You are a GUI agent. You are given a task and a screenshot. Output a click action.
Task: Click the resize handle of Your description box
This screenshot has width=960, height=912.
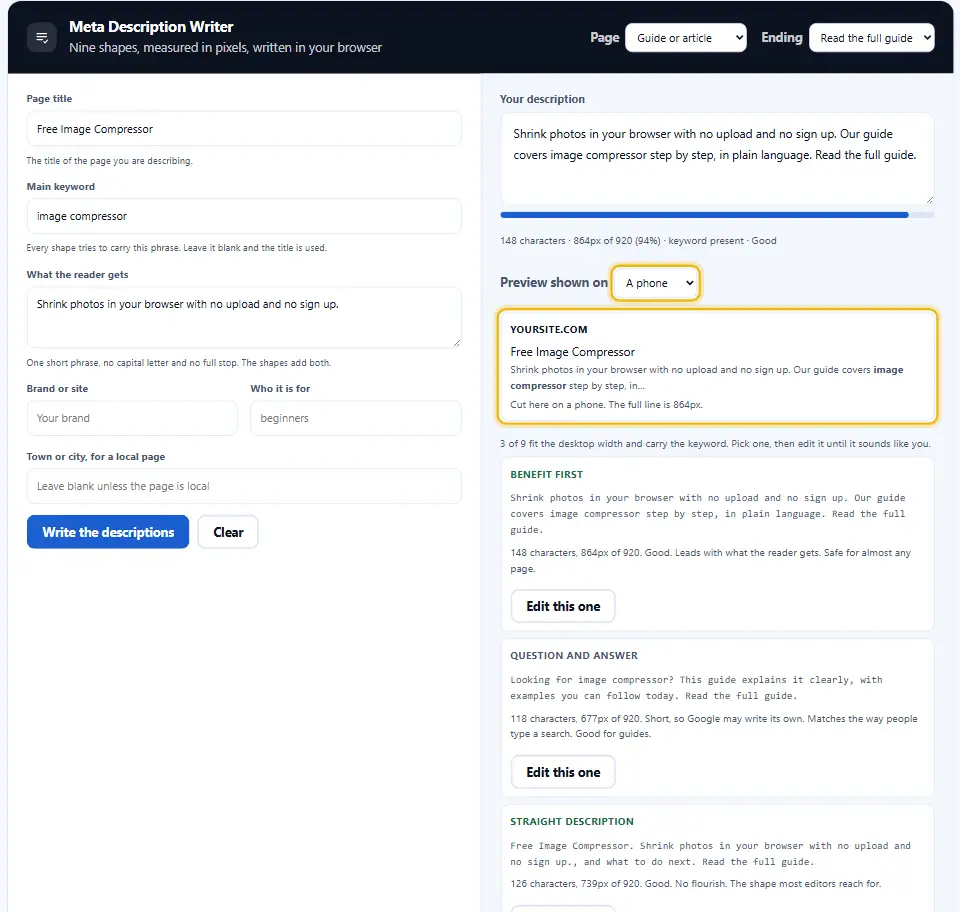point(929,200)
